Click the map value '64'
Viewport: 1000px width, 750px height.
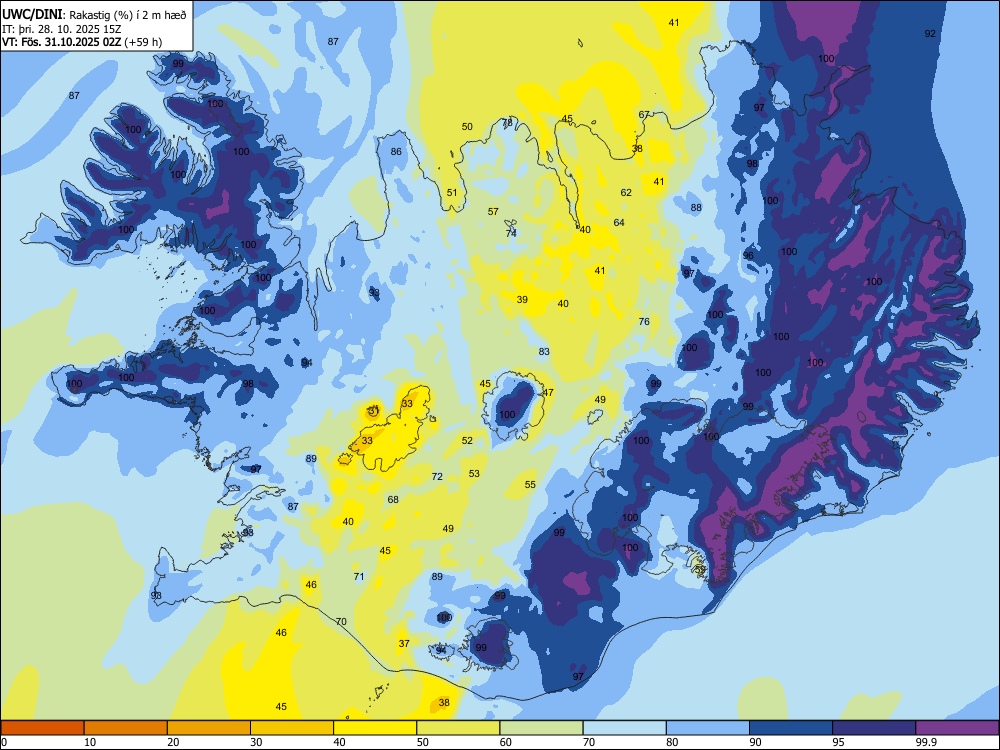pos(619,223)
